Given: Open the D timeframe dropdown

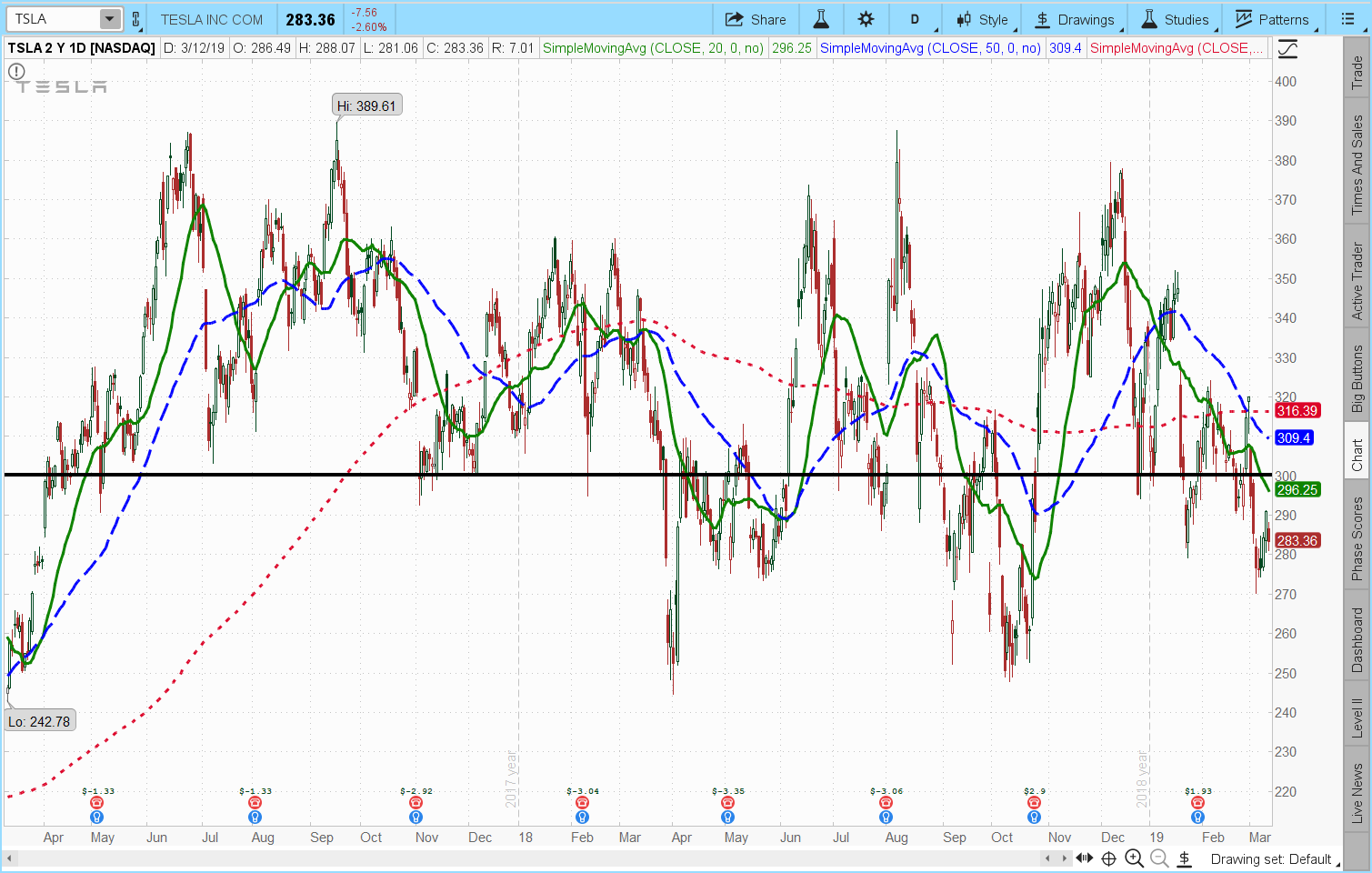Looking at the screenshot, I should tap(915, 19).
